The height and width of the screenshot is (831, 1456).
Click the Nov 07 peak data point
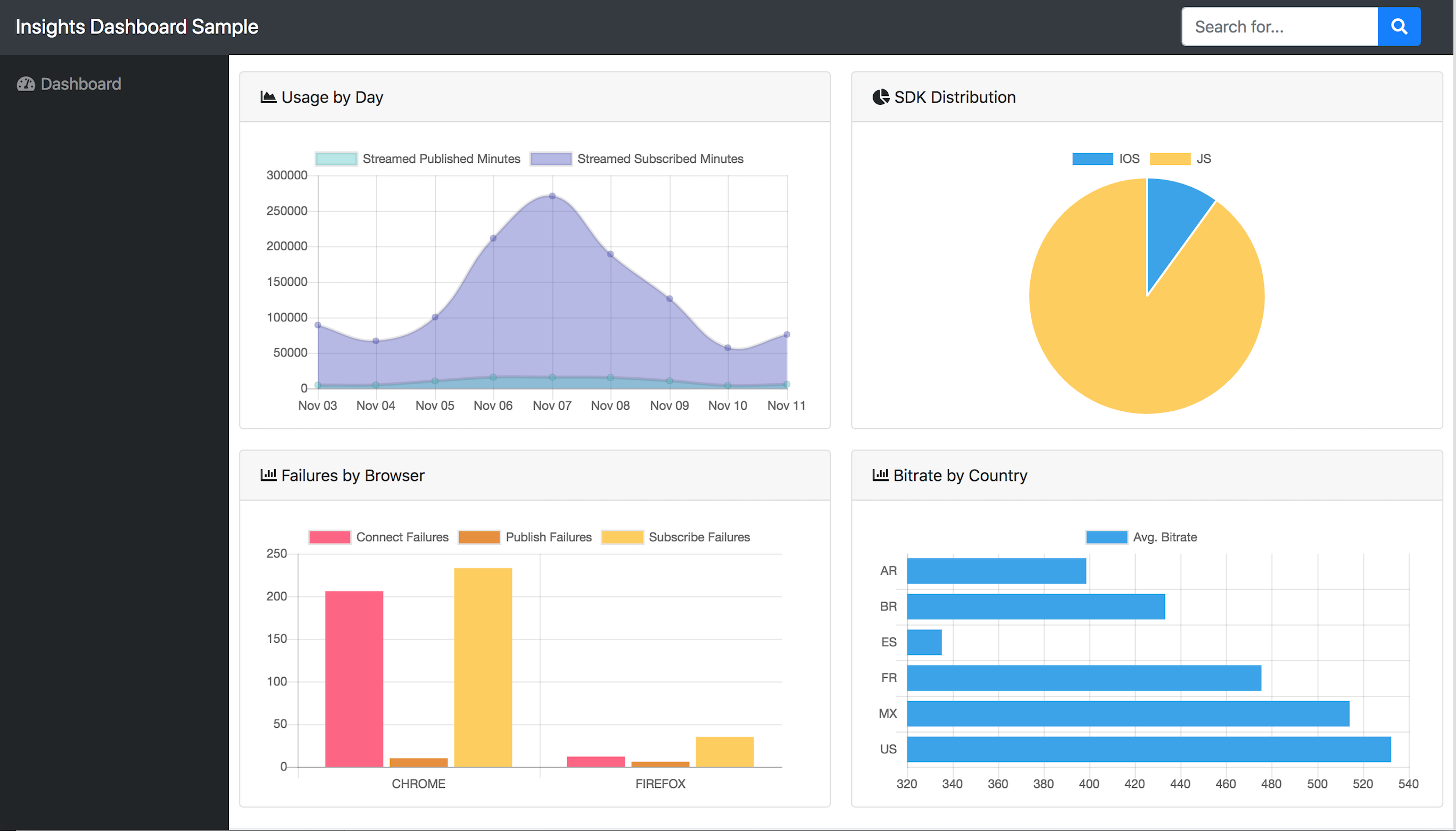[x=552, y=196]
